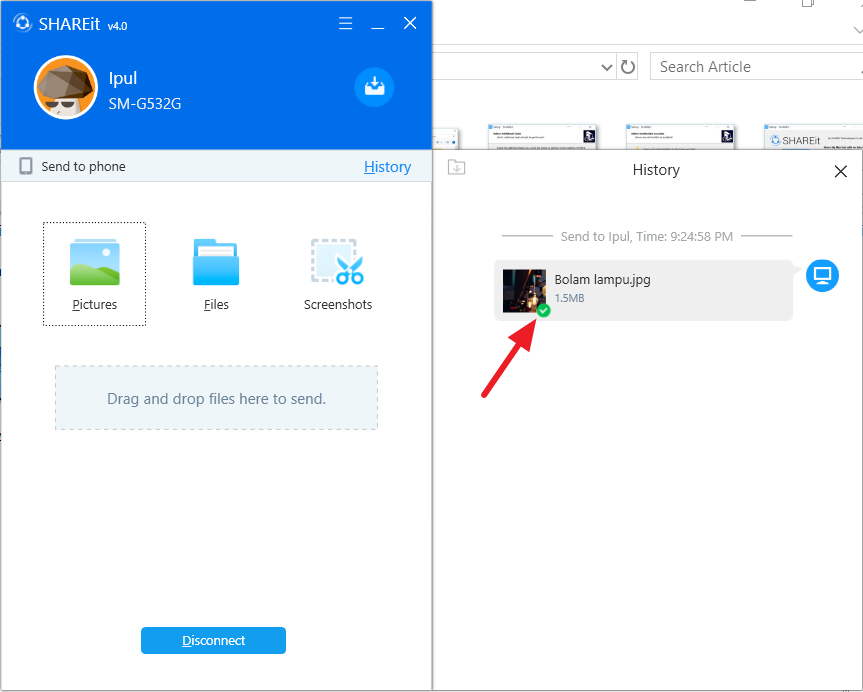Click the refresh button in background window
This screenshot has width=863, height=692.
627,67
